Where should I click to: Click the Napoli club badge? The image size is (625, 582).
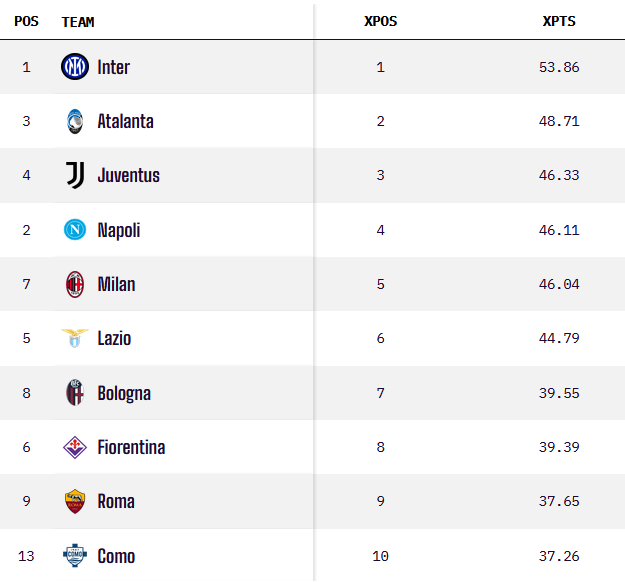75,230
